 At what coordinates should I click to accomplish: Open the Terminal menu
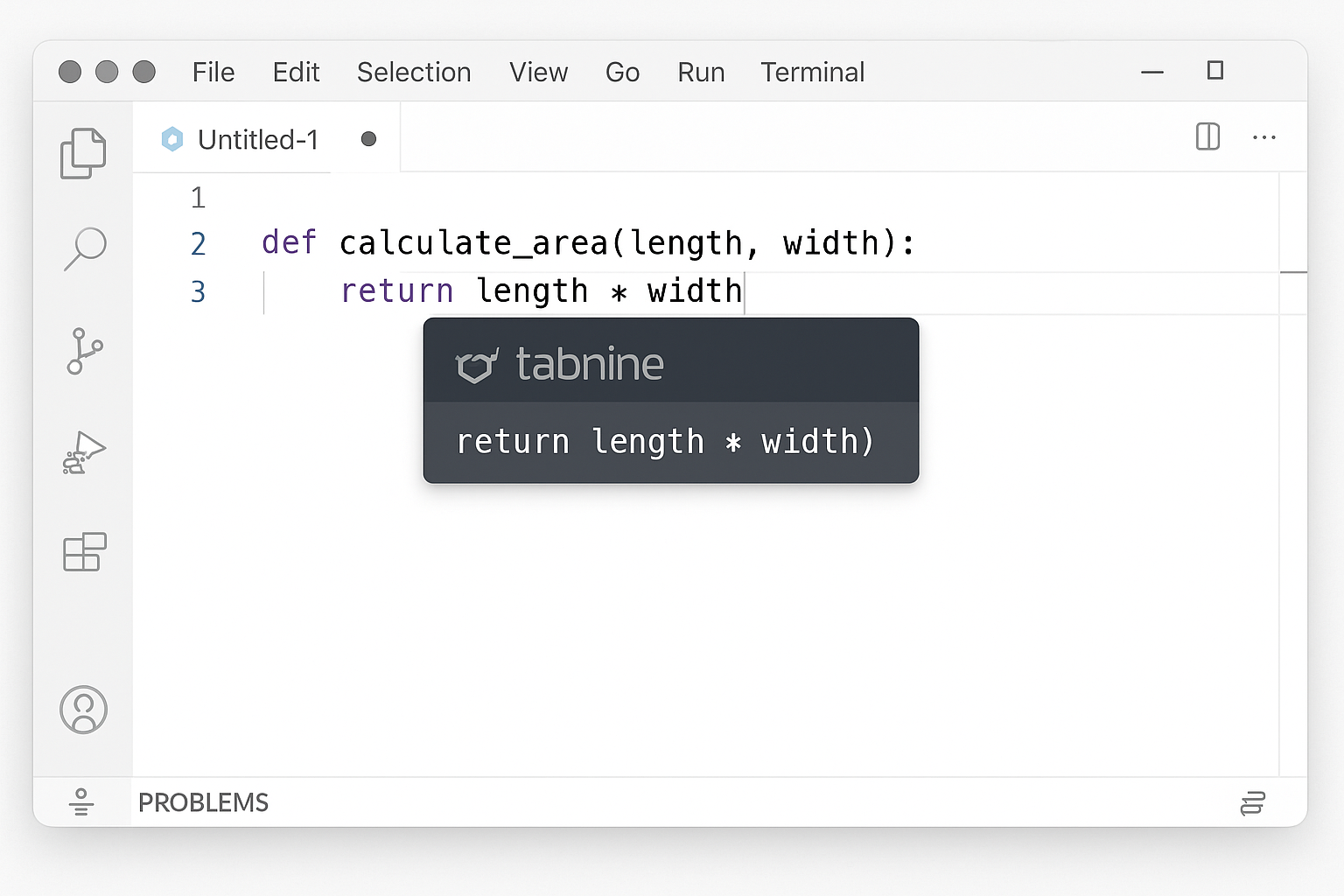pos(812,72)
